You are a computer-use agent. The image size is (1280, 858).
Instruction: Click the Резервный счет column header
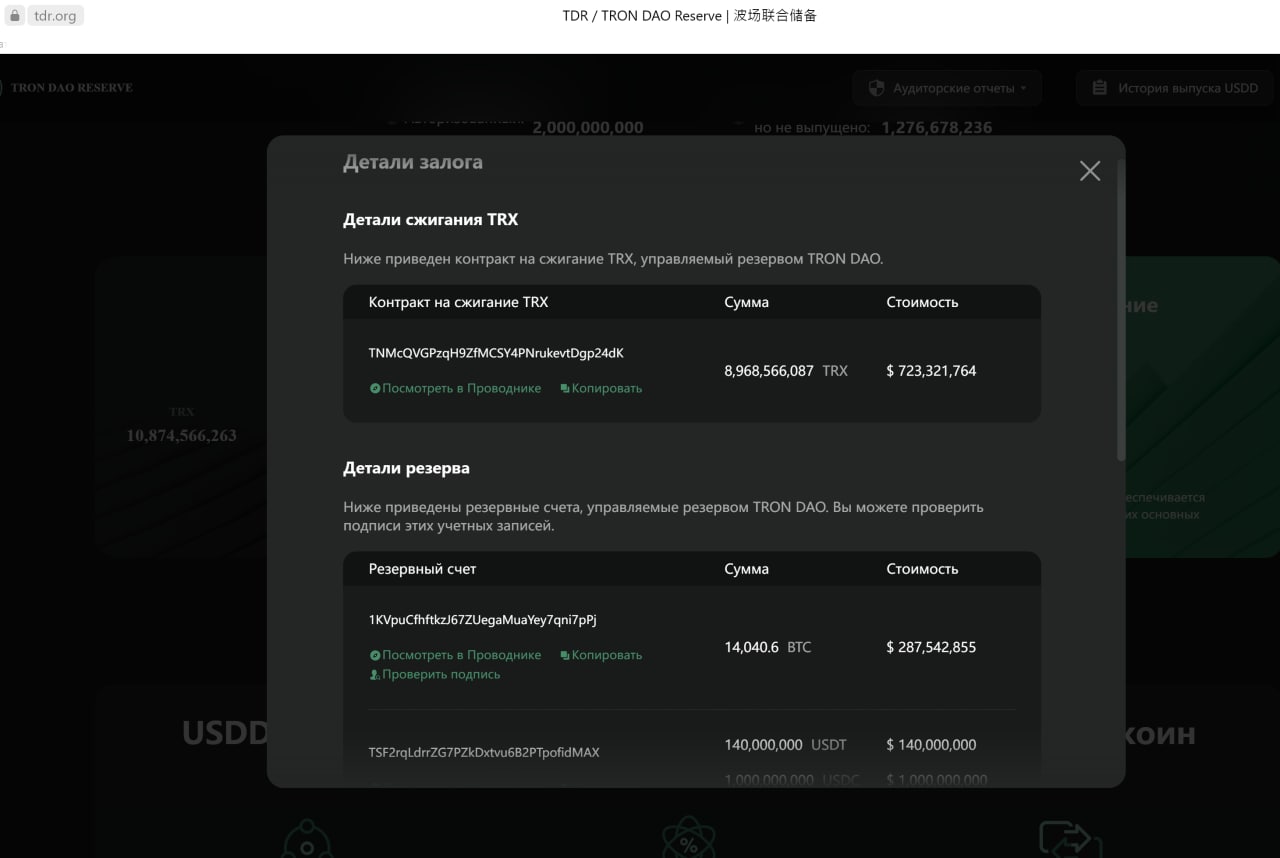click(x=423, y=569)
